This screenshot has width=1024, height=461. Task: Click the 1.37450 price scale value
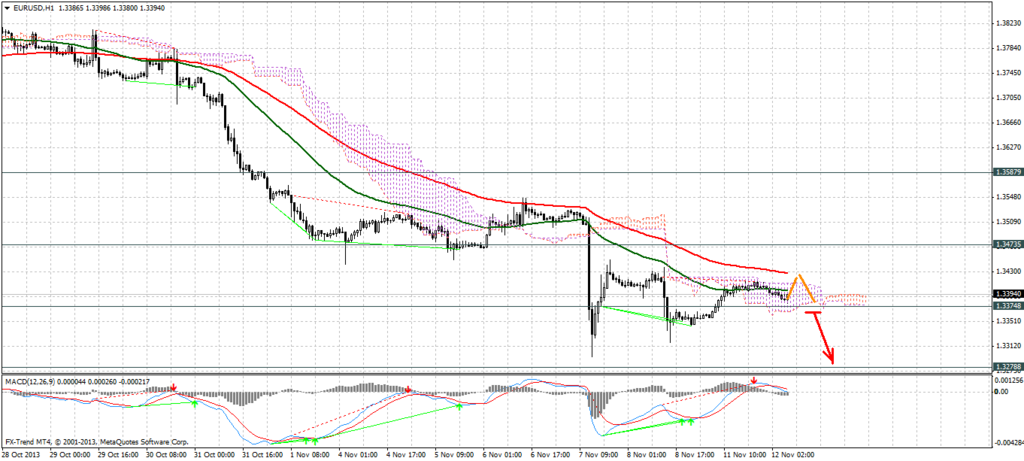pyautogui.click(x=1008, y=73)
